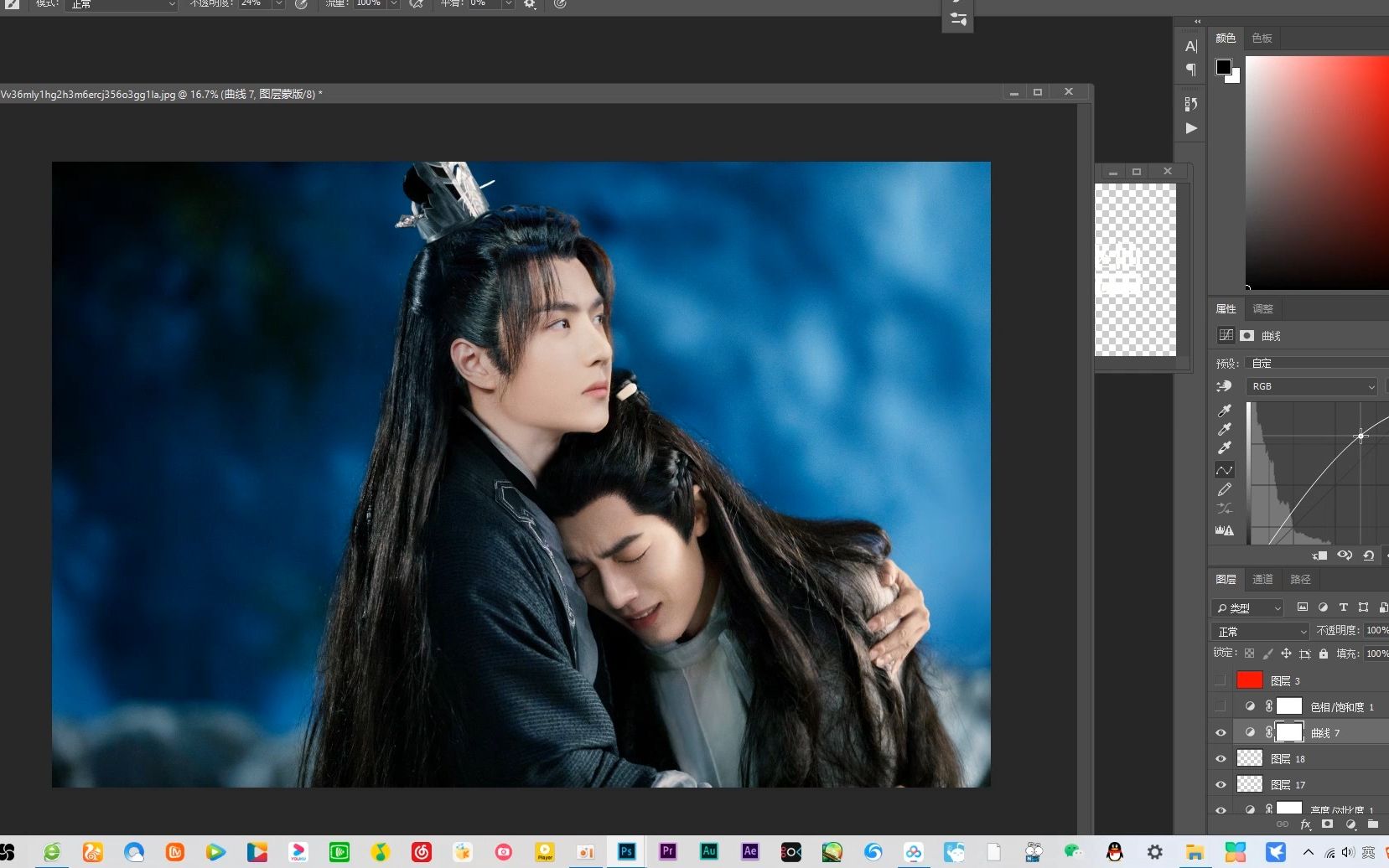Filter layers by text type
Image resolution: width=1389 pixels, height=868 pixels.
pos(1343,607)
